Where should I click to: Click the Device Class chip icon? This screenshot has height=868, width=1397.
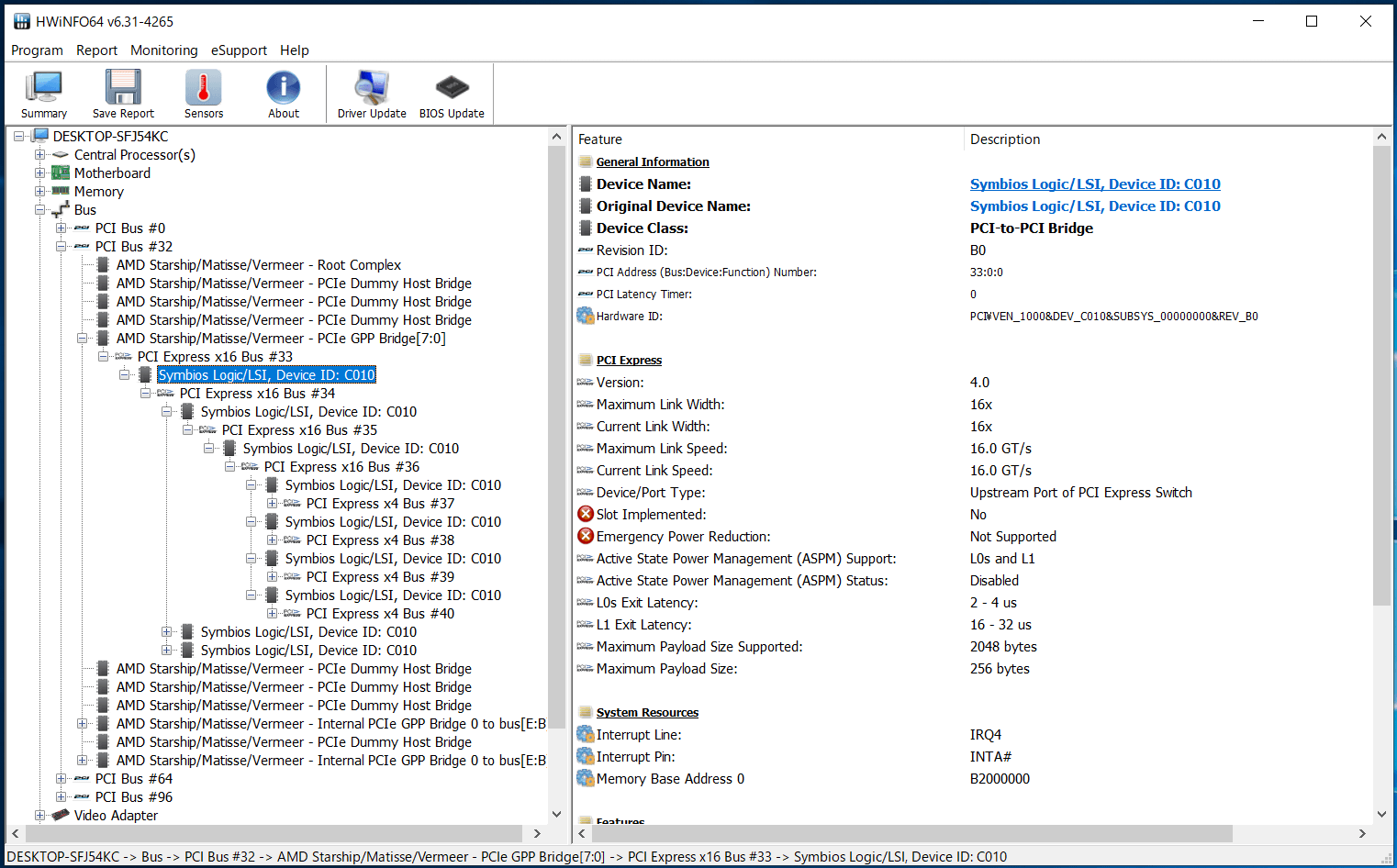586,228
